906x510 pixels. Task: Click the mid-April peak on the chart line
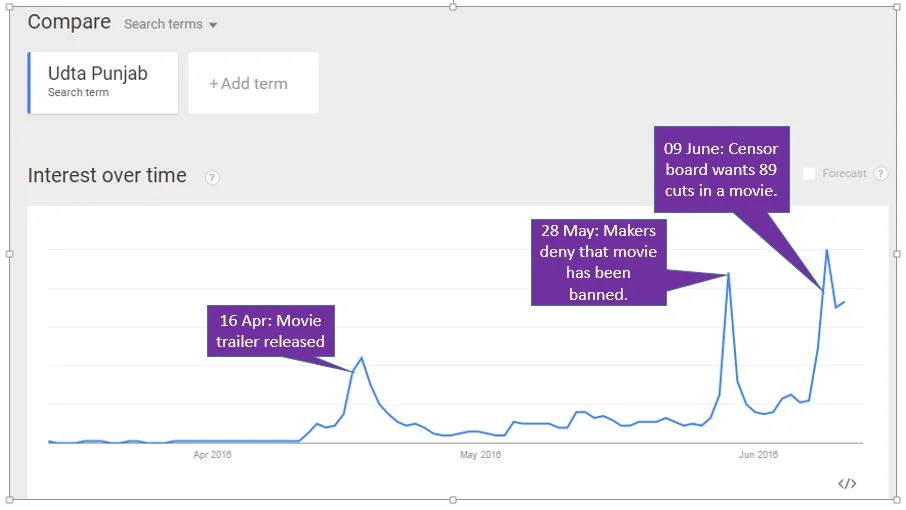[362, 358]
